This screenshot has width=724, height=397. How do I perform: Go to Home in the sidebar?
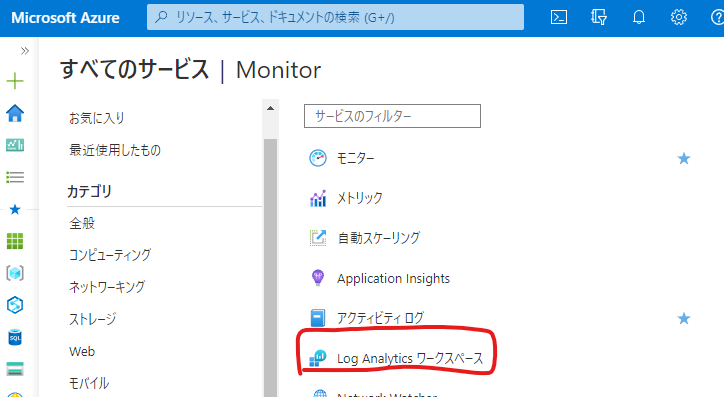(x=15, y=113)
